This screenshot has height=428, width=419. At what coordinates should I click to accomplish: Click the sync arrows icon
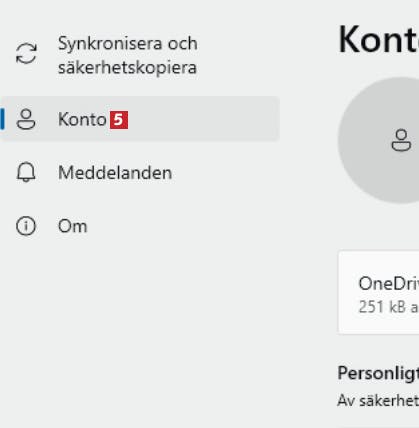tap(26, 53)
